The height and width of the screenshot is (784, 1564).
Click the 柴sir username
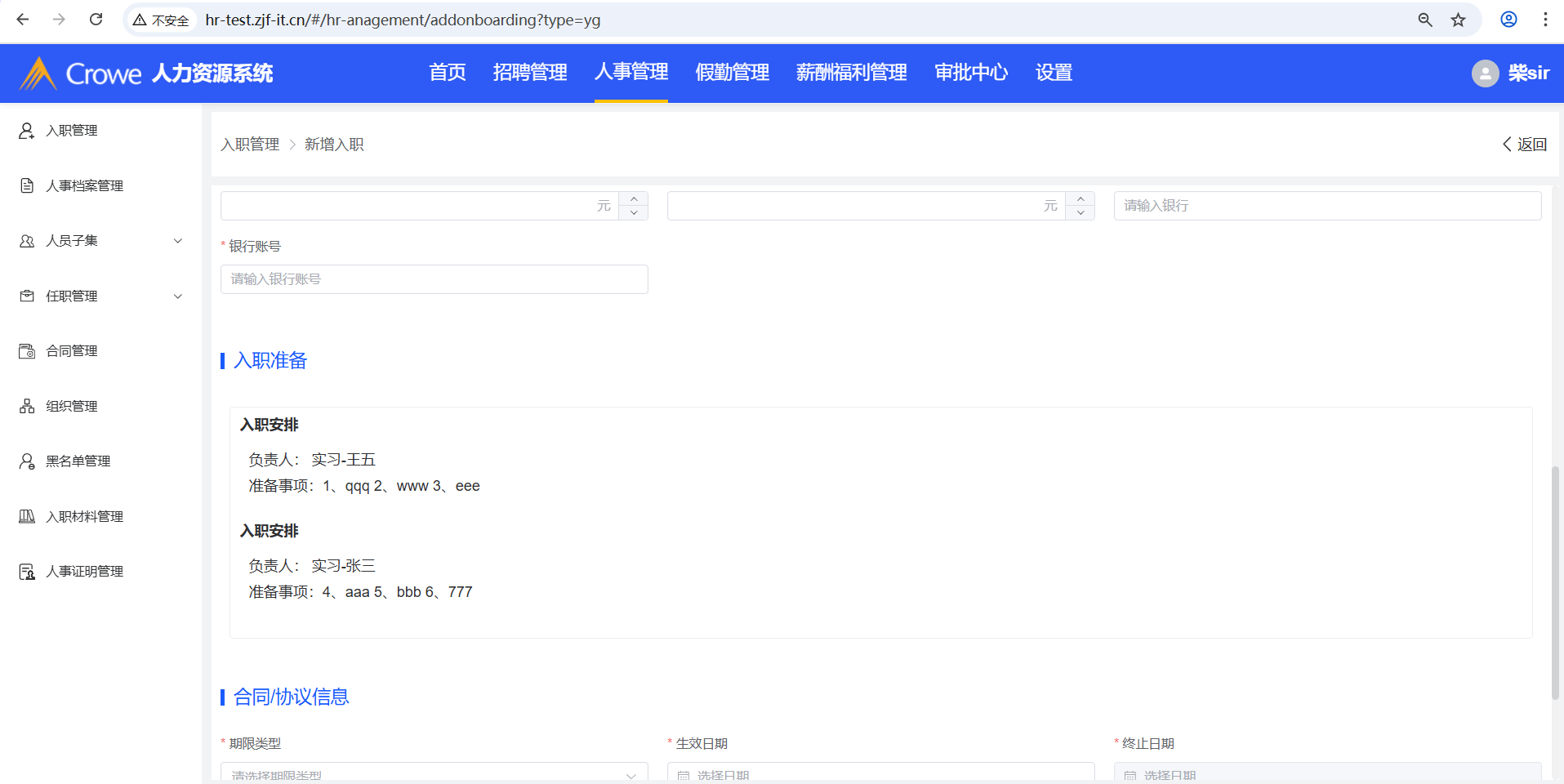pyautogui.click(x=1529, y=73)
